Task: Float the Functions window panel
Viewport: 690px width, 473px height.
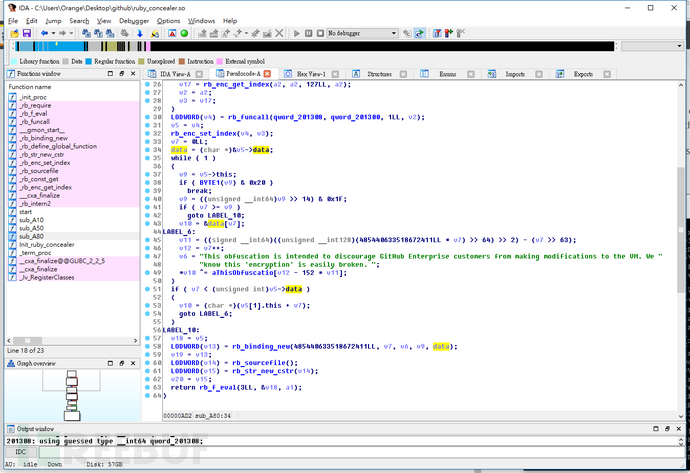Action: [122, 73]
